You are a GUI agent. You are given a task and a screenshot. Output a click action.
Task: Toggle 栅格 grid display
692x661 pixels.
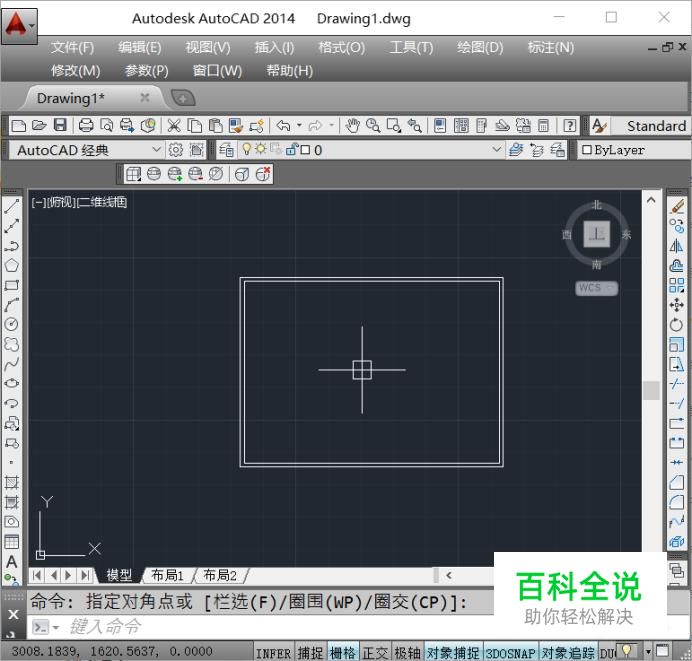click(x=343, y=652)
